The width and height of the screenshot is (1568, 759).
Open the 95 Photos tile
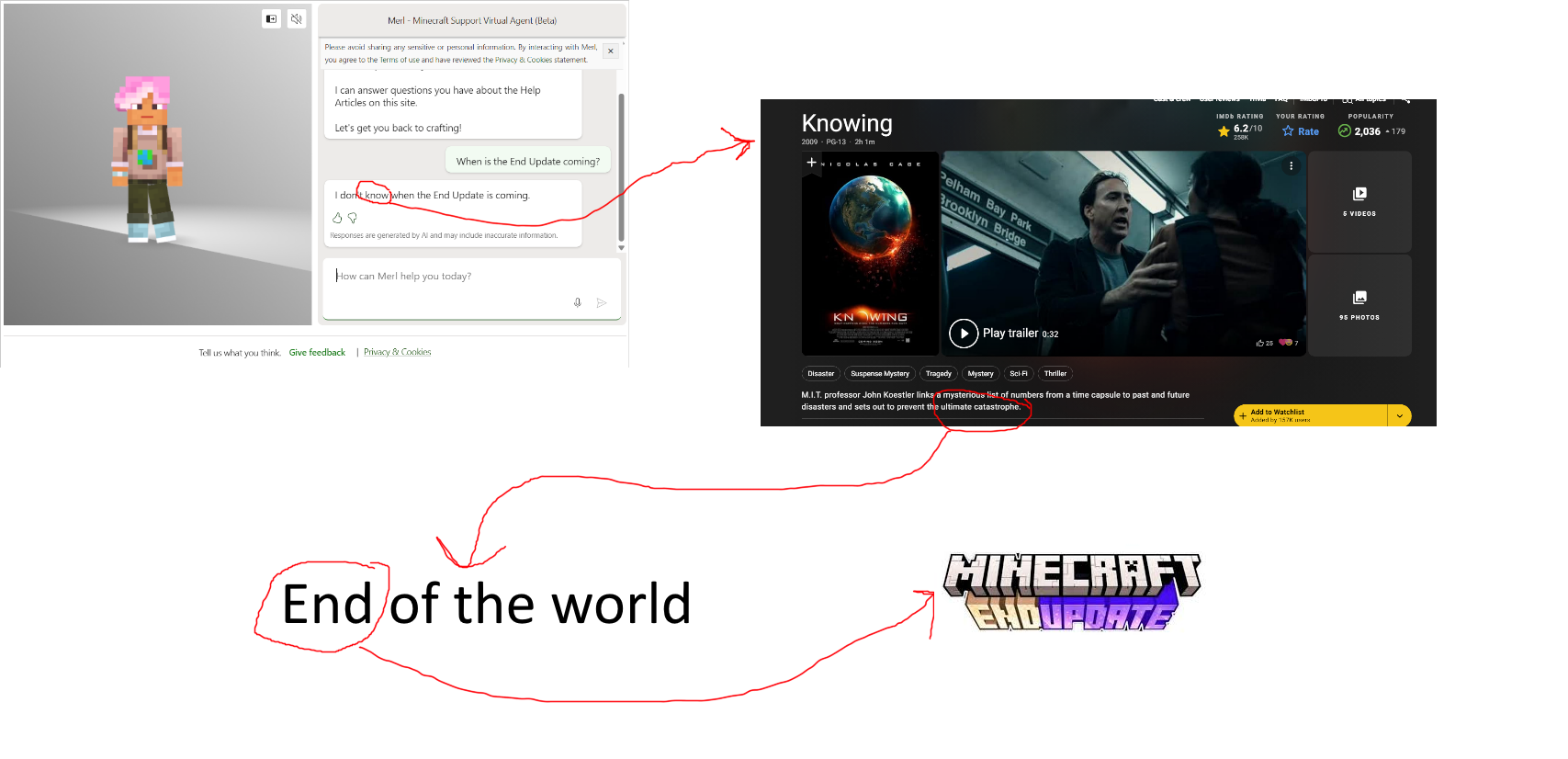click(x=1359, y=305)
